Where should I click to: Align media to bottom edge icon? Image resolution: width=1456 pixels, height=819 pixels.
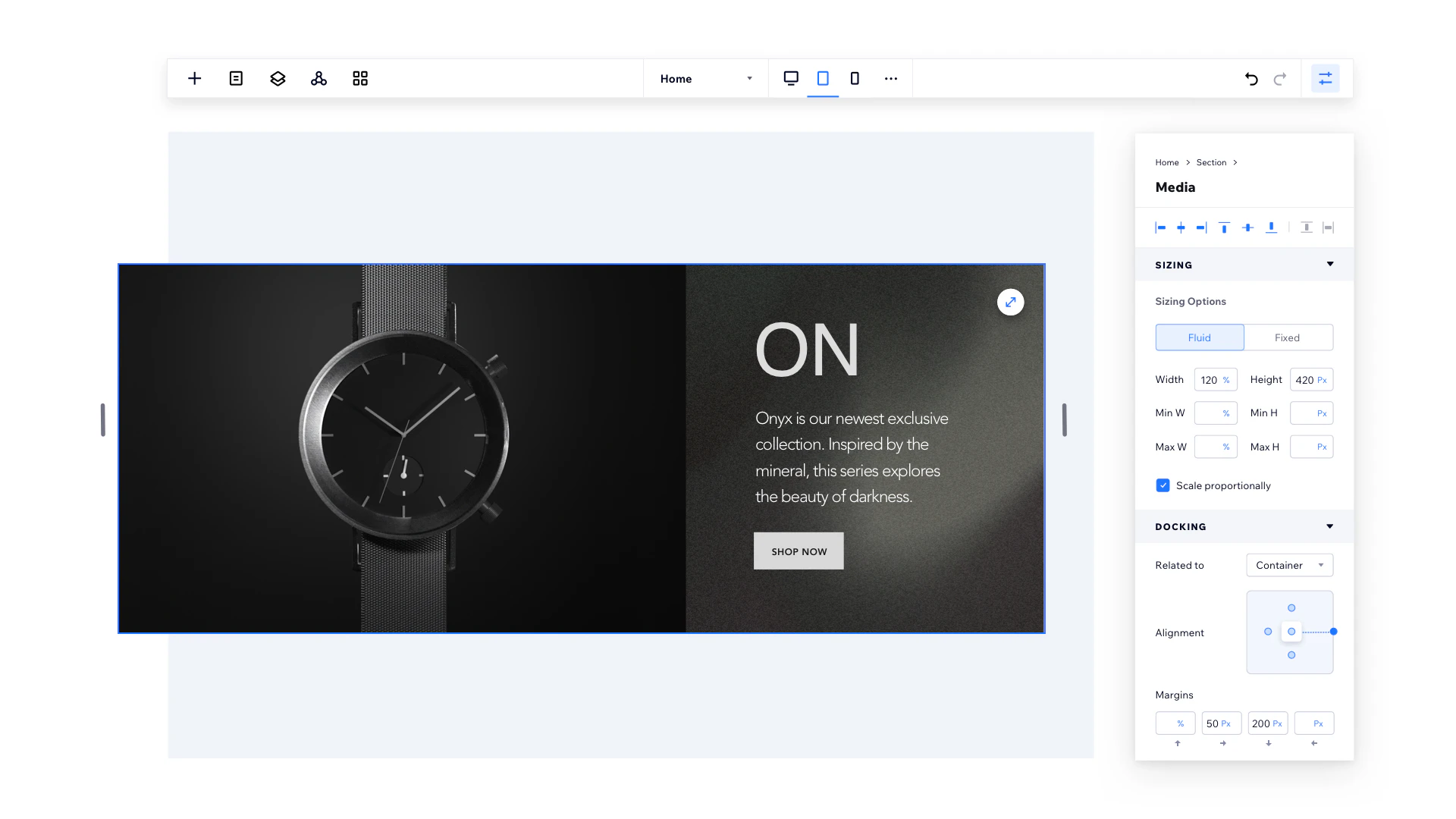pyautogui.click(x=1272, y=227)
